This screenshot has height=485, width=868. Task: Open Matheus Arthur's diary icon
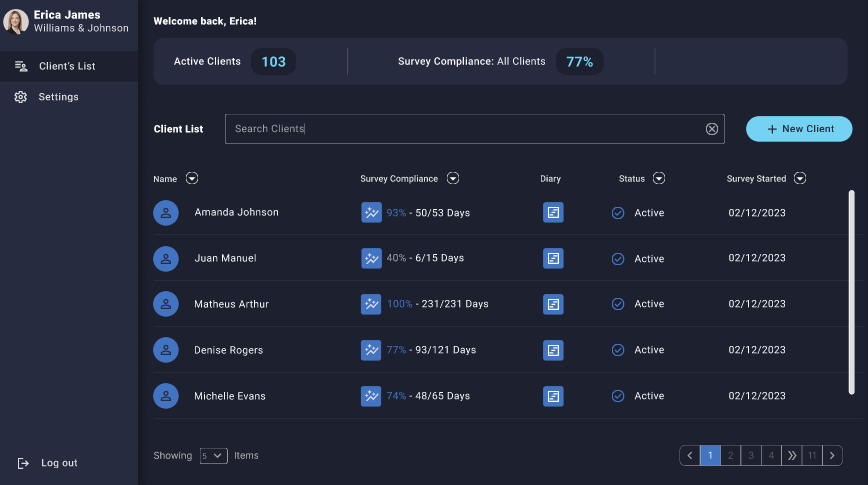(x=553, y=305)
